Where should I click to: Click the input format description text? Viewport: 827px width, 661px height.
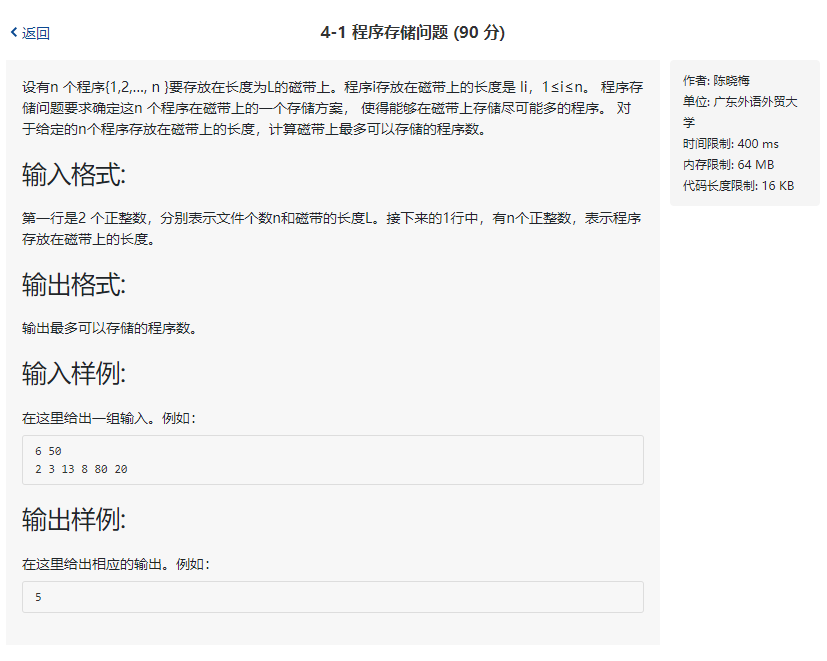332,228
